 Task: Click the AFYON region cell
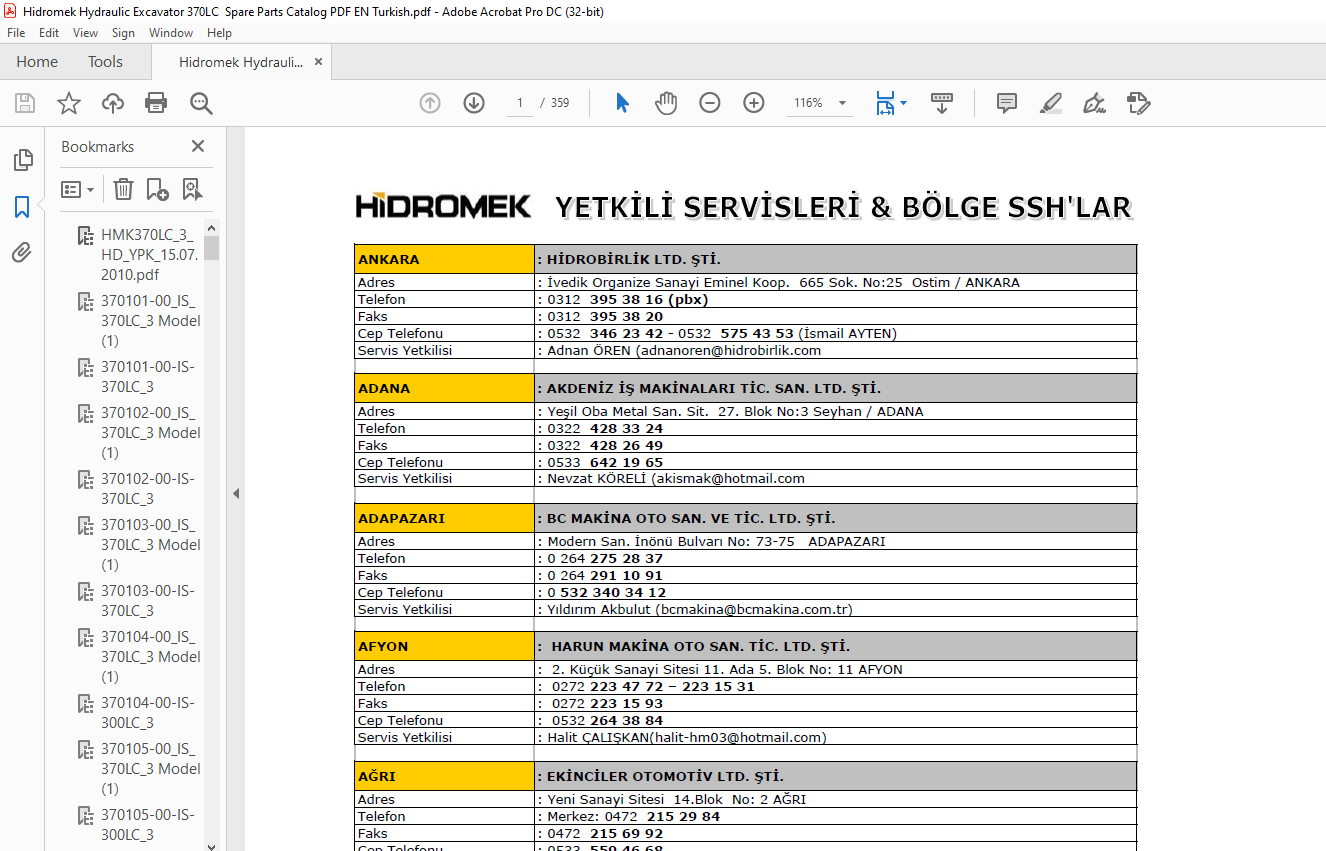(445, 646)
